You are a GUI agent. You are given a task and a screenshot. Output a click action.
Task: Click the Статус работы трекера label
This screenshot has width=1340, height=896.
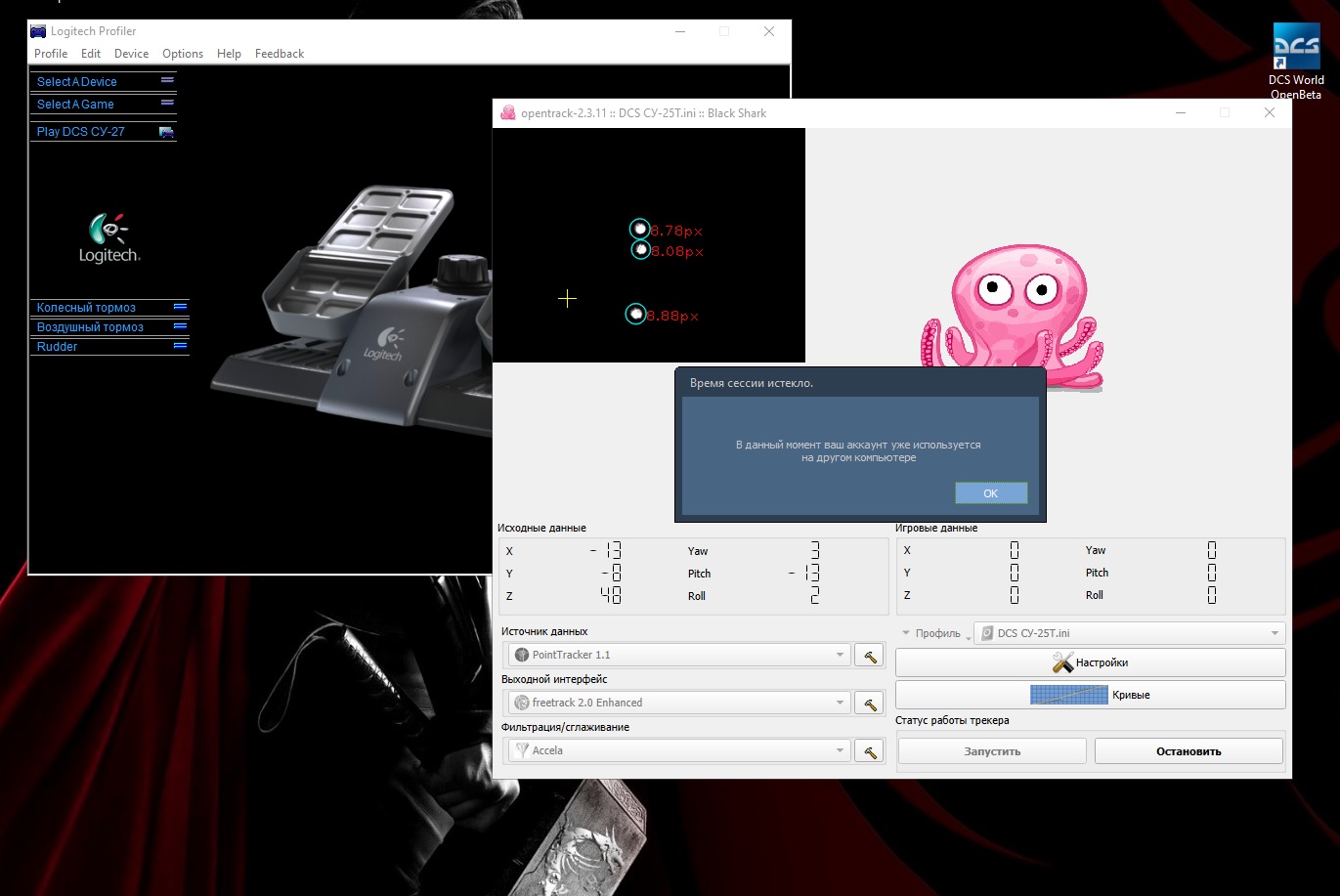pos(952,720)
